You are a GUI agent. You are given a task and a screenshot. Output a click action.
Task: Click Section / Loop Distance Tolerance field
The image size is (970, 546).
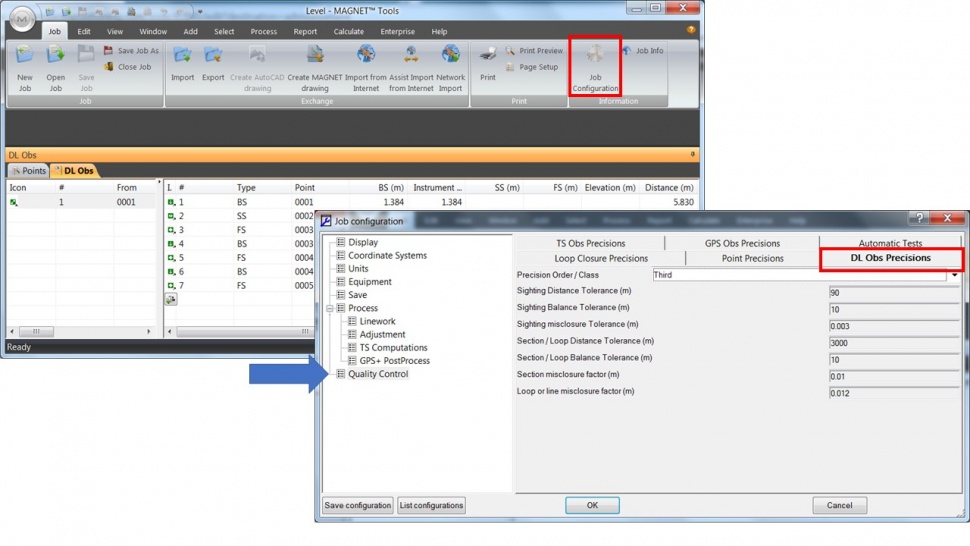[x=895, y=343]
